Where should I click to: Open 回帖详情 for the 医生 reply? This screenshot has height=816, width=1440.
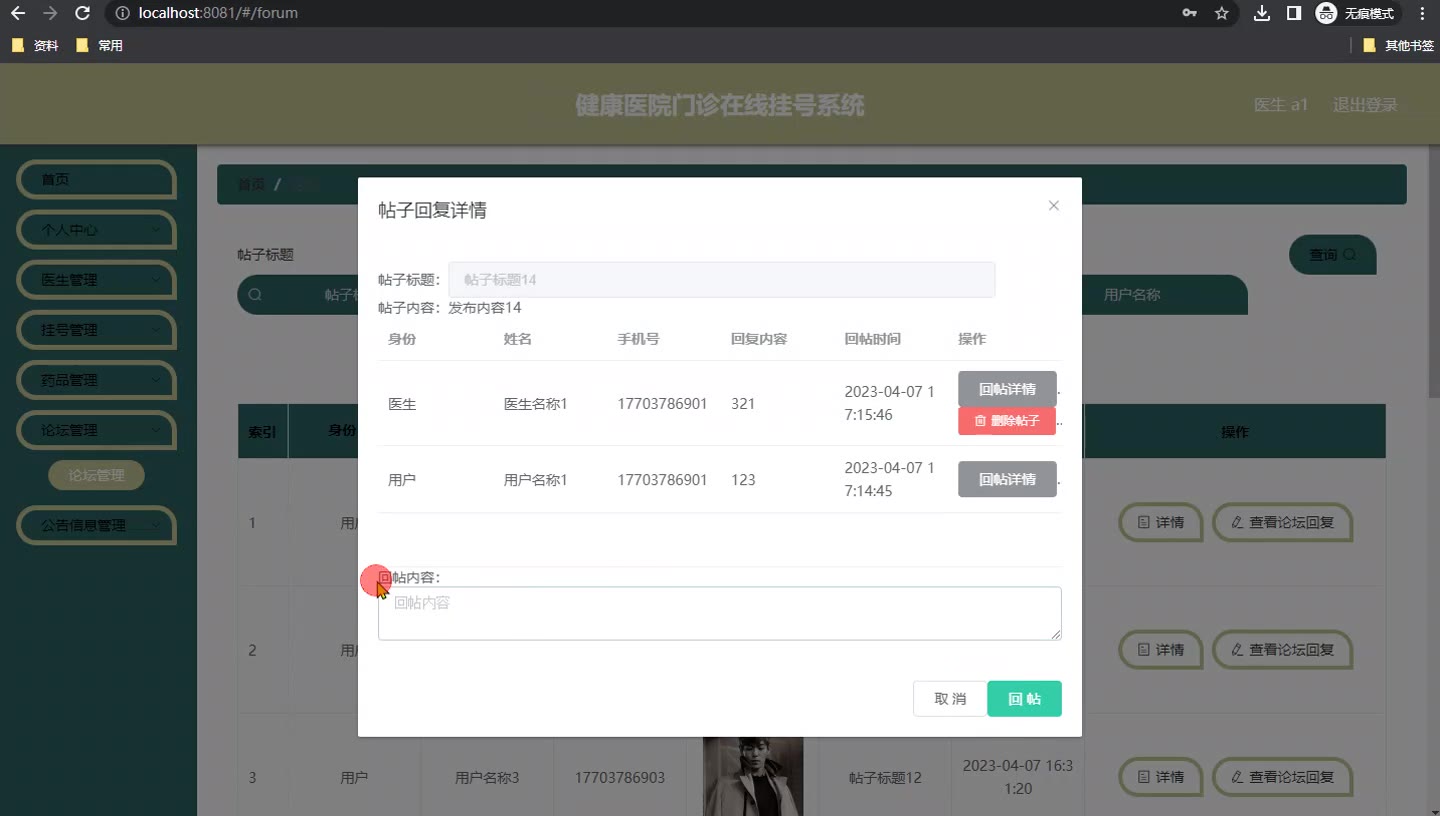(x=1007, y=389)
